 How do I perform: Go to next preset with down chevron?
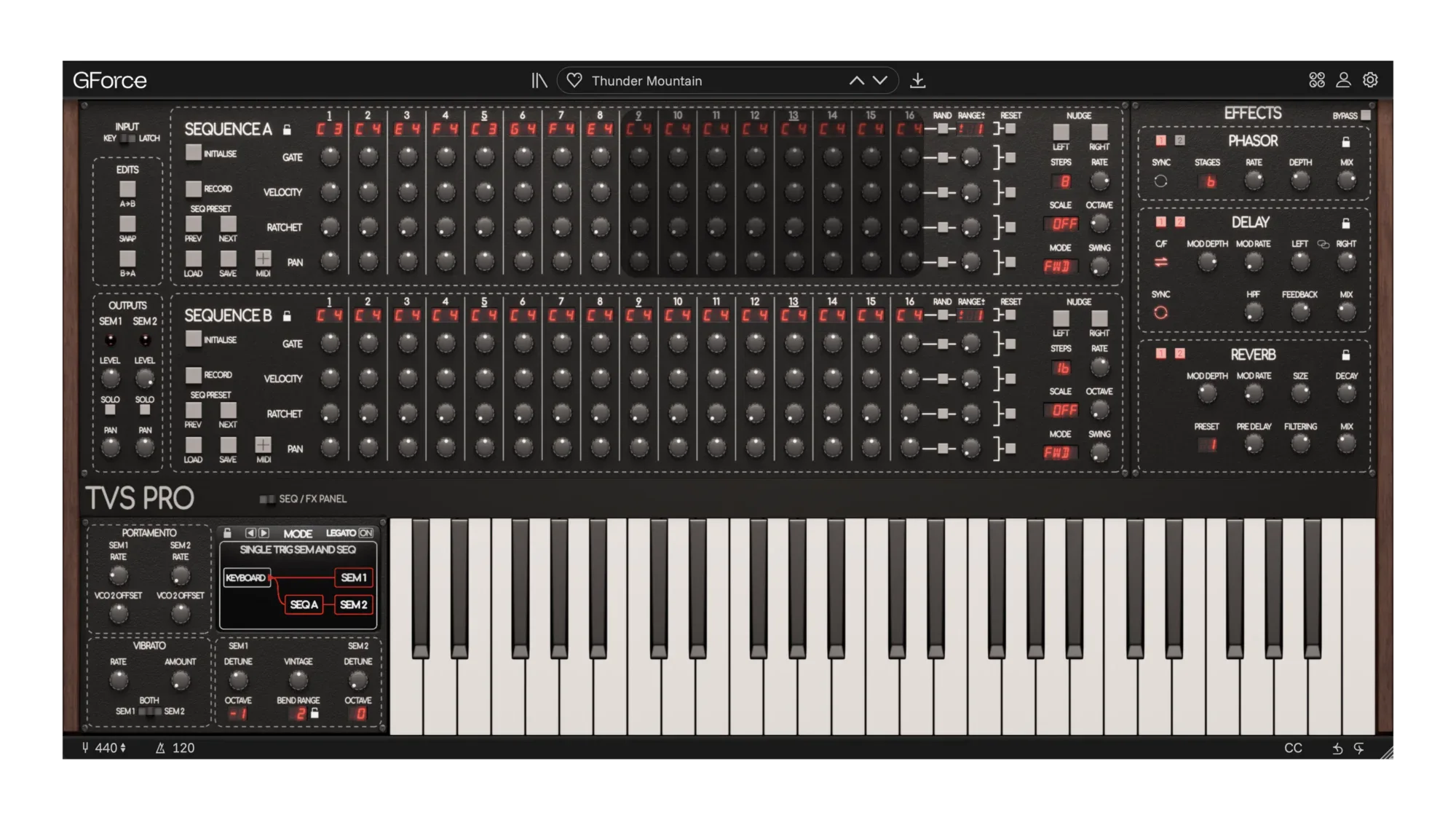tap(880, 81)
